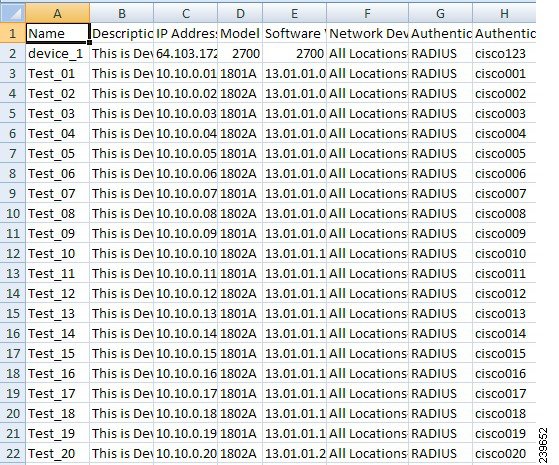Click the 'Test_15' cell
Image resolution: width=559 pixels, height=465 pixels.
tap(57, 353)
